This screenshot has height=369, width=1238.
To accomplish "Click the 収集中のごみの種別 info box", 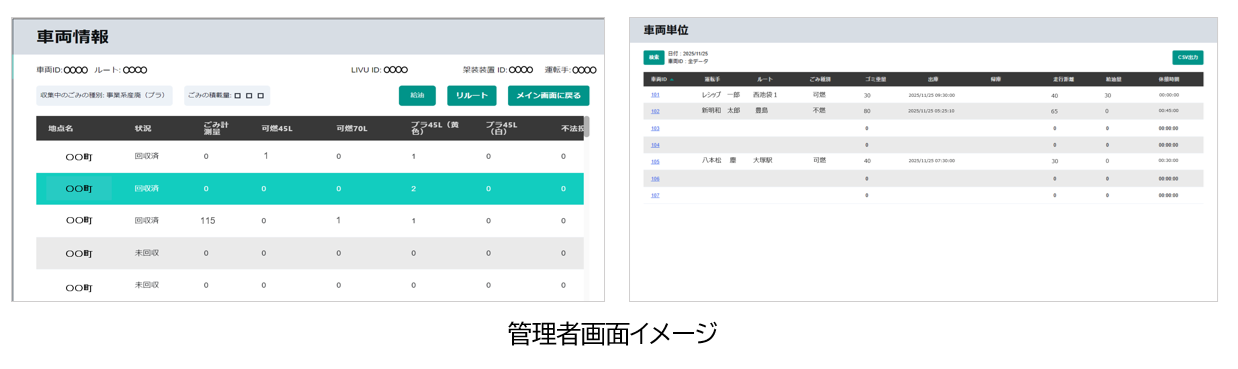I will tap(104, 95).
